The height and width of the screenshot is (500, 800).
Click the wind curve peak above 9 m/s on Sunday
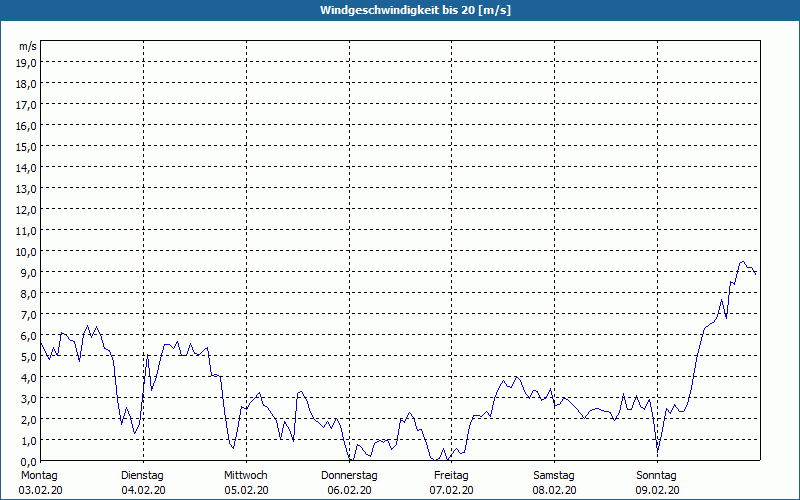[x=742, y=262]
